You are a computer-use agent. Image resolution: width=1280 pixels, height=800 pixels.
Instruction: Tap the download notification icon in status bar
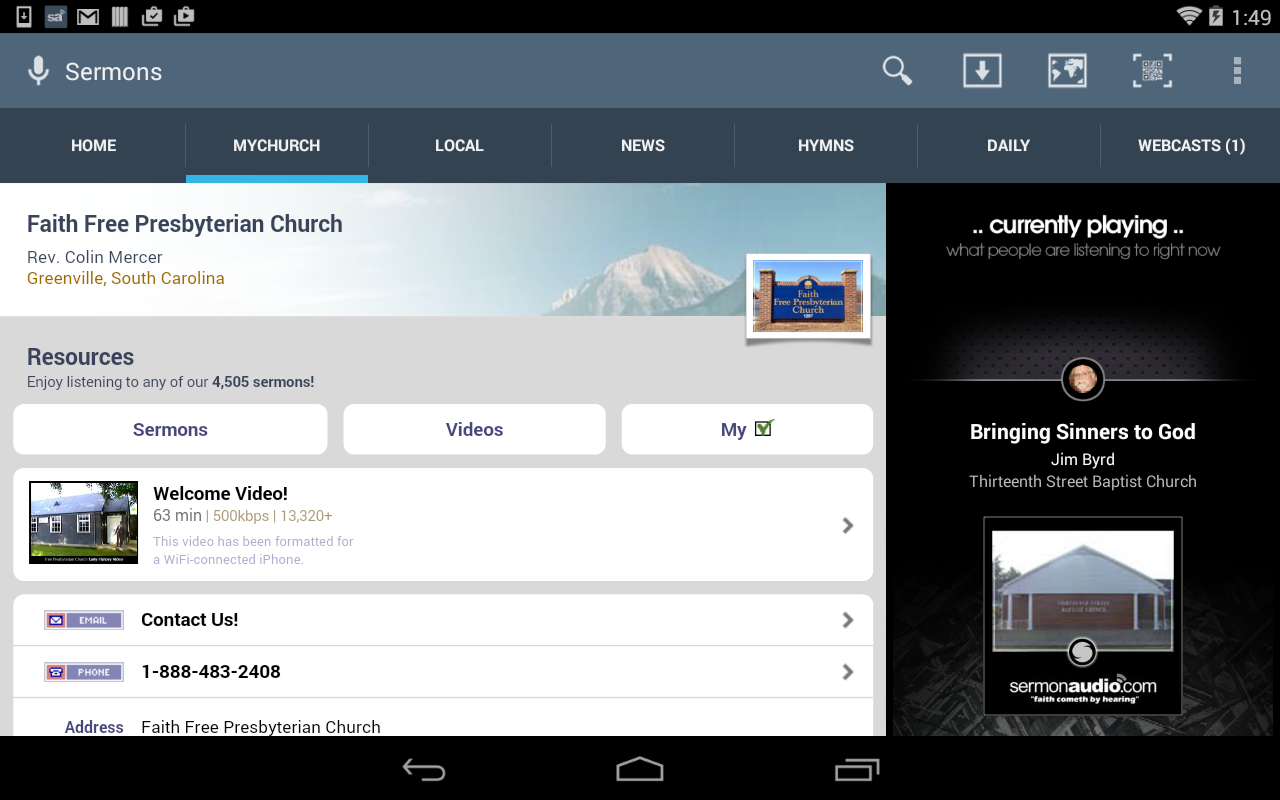(24, 16)
